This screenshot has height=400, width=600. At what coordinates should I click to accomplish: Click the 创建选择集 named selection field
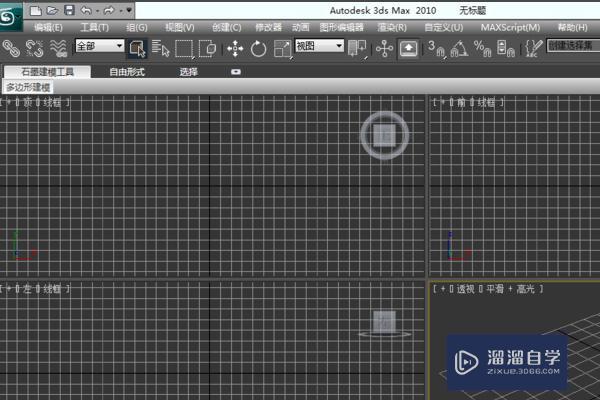[x=573, y=46]
